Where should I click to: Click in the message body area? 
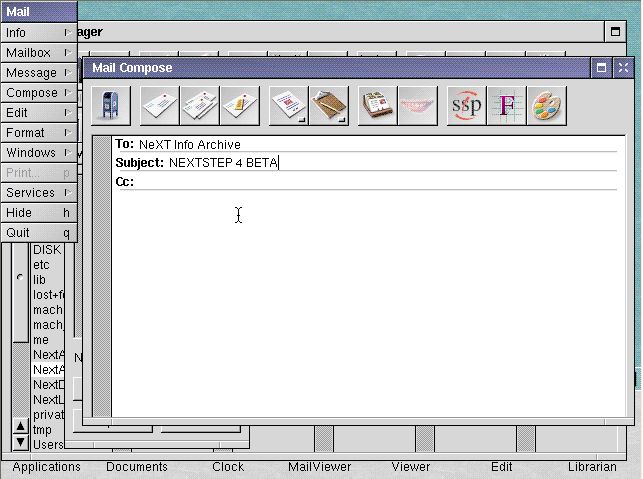click(x=367, y=303)
